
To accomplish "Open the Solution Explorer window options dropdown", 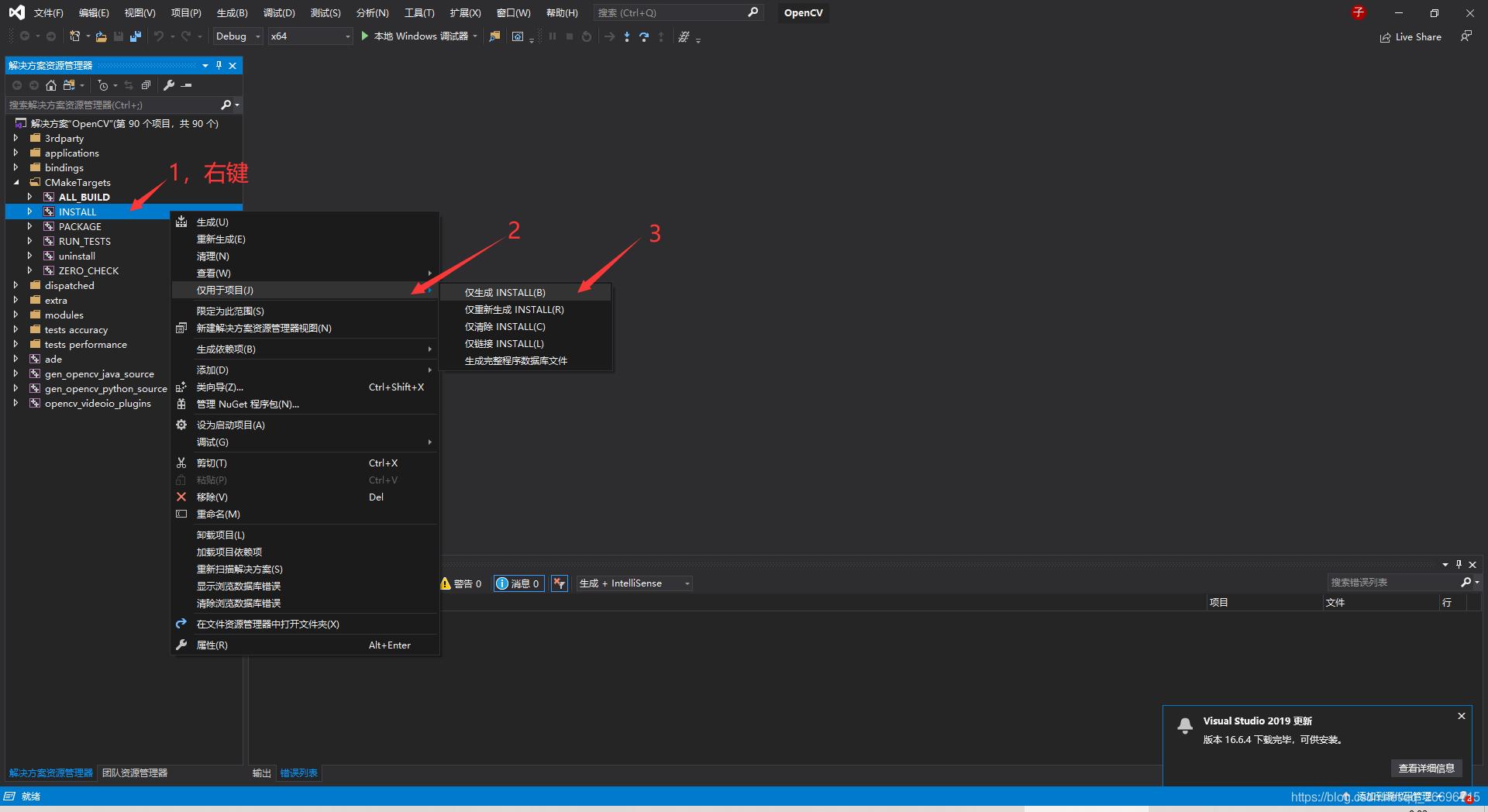I will [205, 66].
